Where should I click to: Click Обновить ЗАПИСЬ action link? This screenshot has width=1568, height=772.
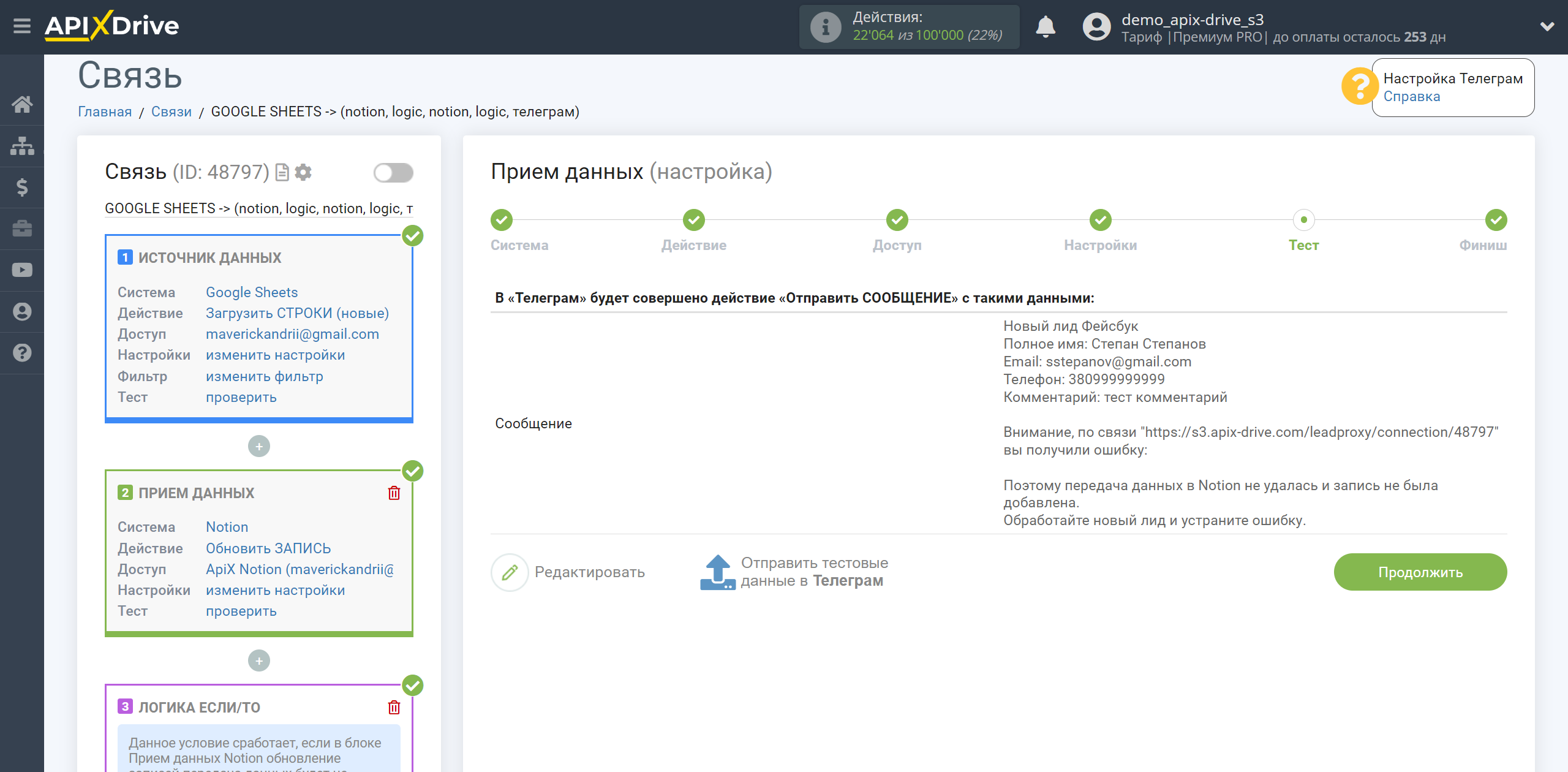coord(268,548)
